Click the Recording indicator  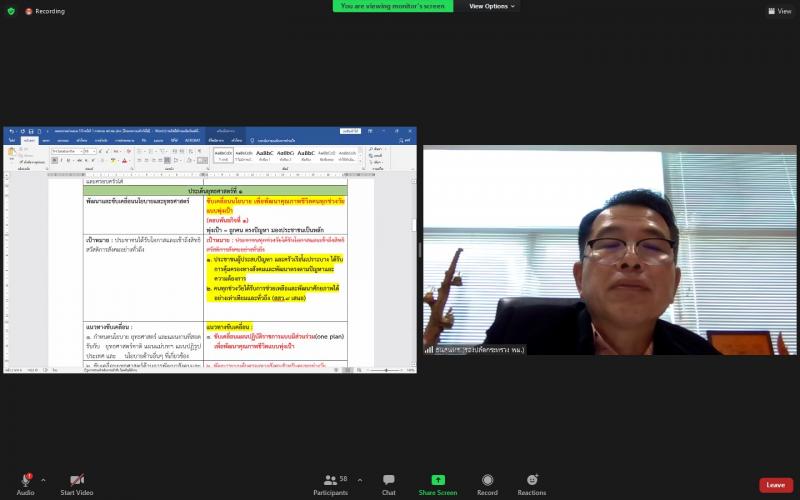[45, 11]
